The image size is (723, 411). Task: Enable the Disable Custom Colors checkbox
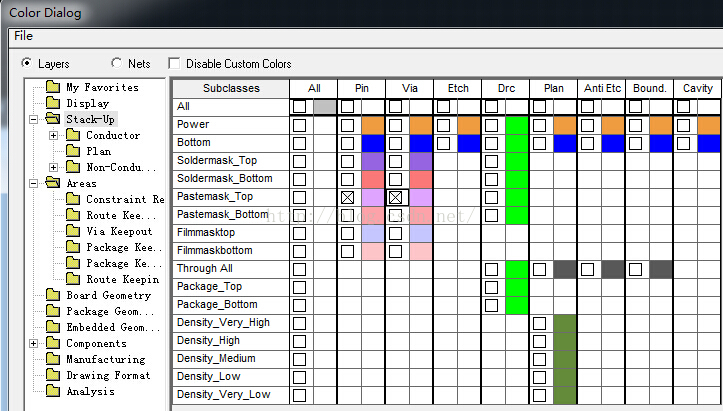coord(176,64)
